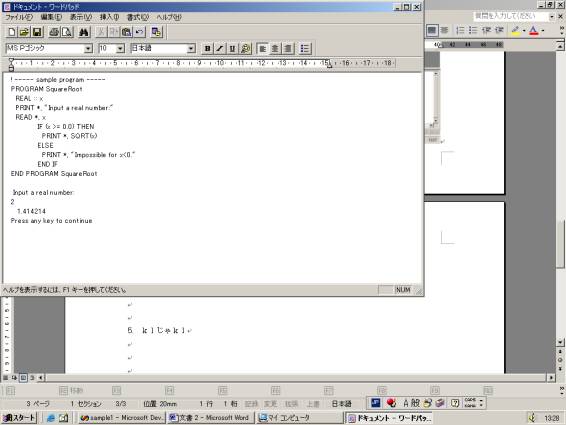This screenshot has height=425, width=566.
Task: Open a file with the Open folder icon
Action: pos(24,32)
